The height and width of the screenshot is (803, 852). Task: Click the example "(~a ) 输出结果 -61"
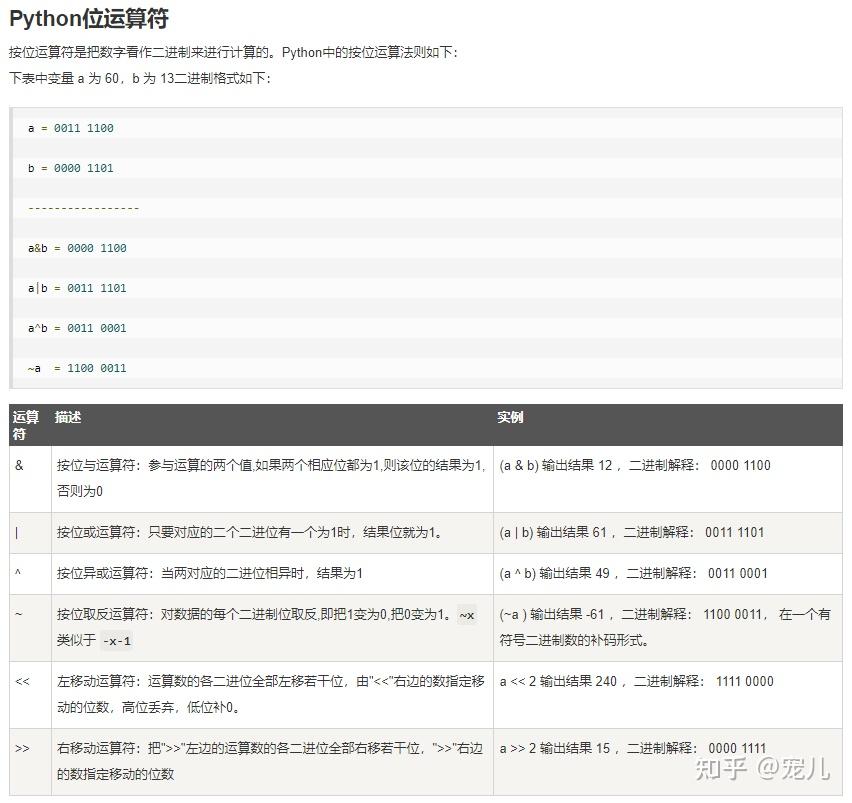click(668, 628)
